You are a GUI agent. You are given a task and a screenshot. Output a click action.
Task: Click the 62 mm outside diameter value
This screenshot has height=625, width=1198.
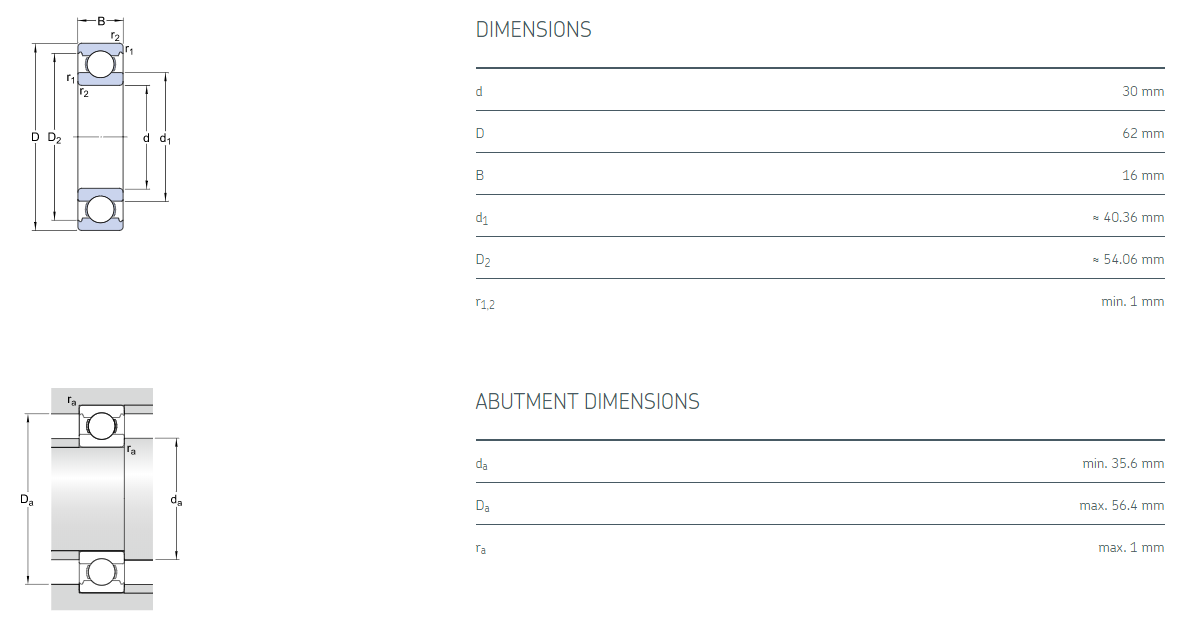coord(1143,133)
